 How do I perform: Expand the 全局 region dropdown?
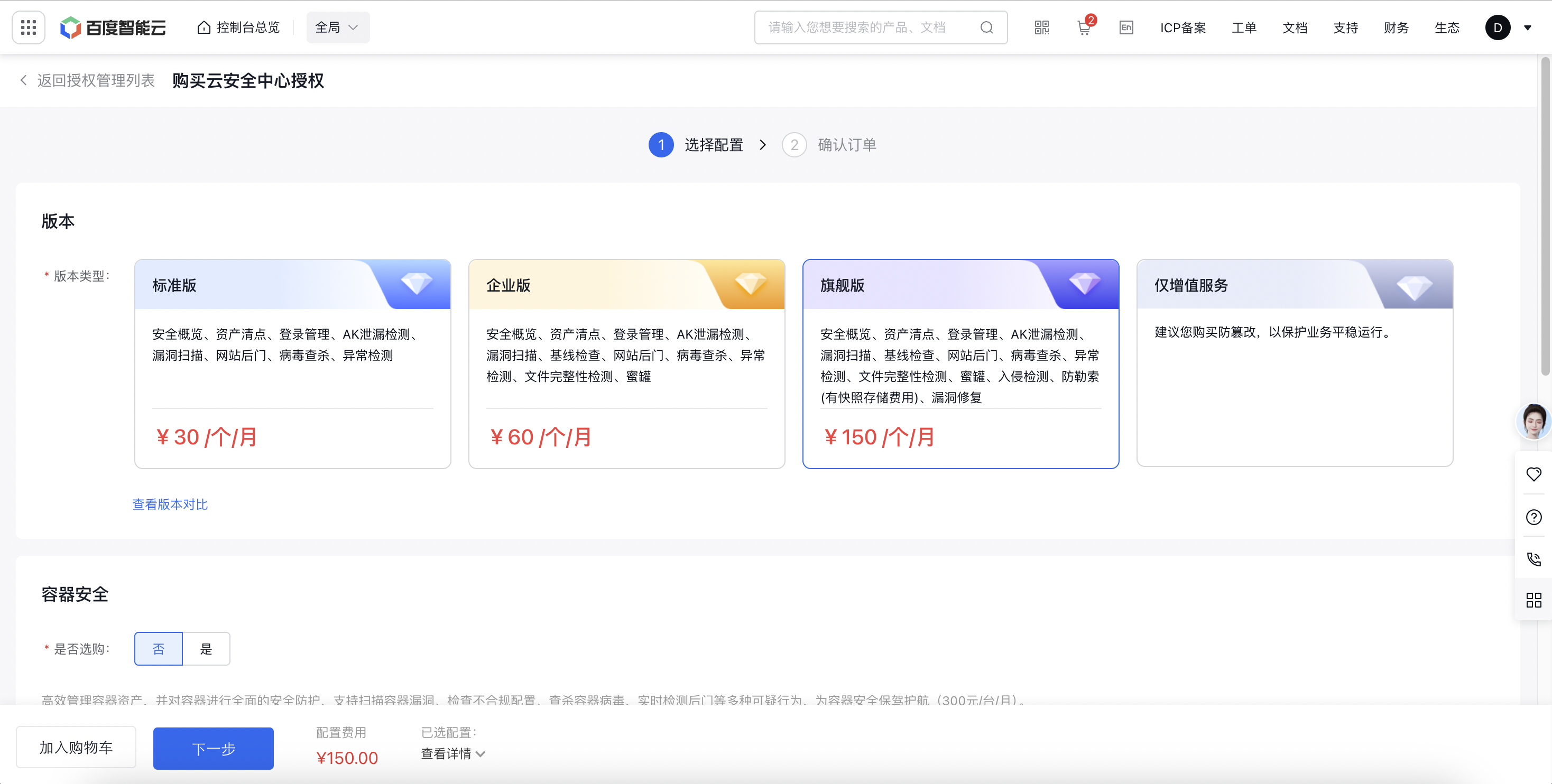pos(337,27)
